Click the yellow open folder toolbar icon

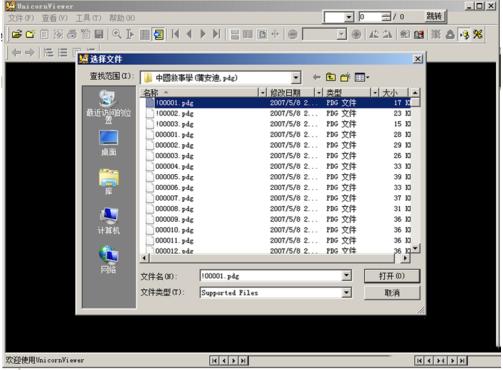tap(30, 34)
